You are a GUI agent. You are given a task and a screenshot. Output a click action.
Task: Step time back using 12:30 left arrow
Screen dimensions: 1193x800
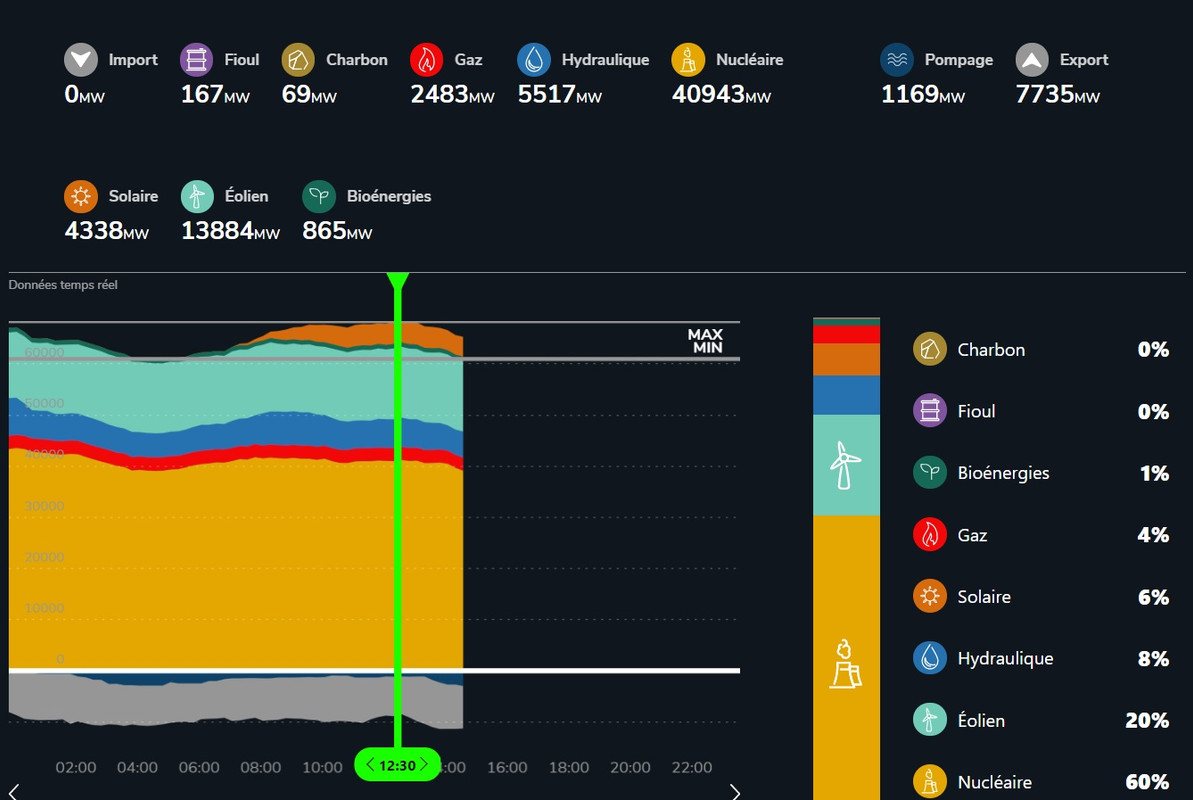[x=370, y=764]
